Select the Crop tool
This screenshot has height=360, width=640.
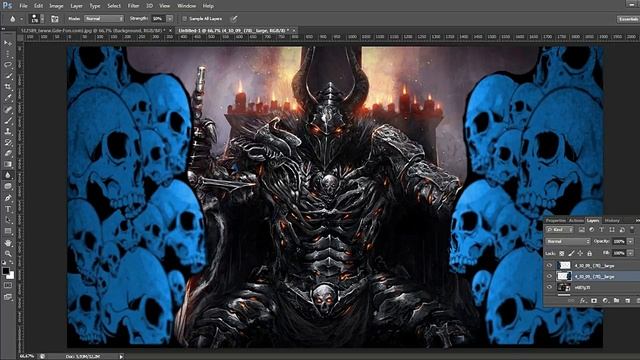click(8, 87)
